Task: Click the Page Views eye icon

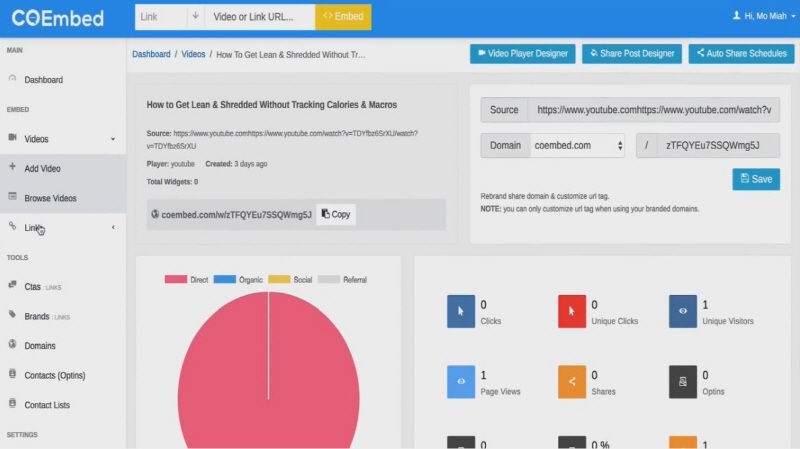Action: 461,382
